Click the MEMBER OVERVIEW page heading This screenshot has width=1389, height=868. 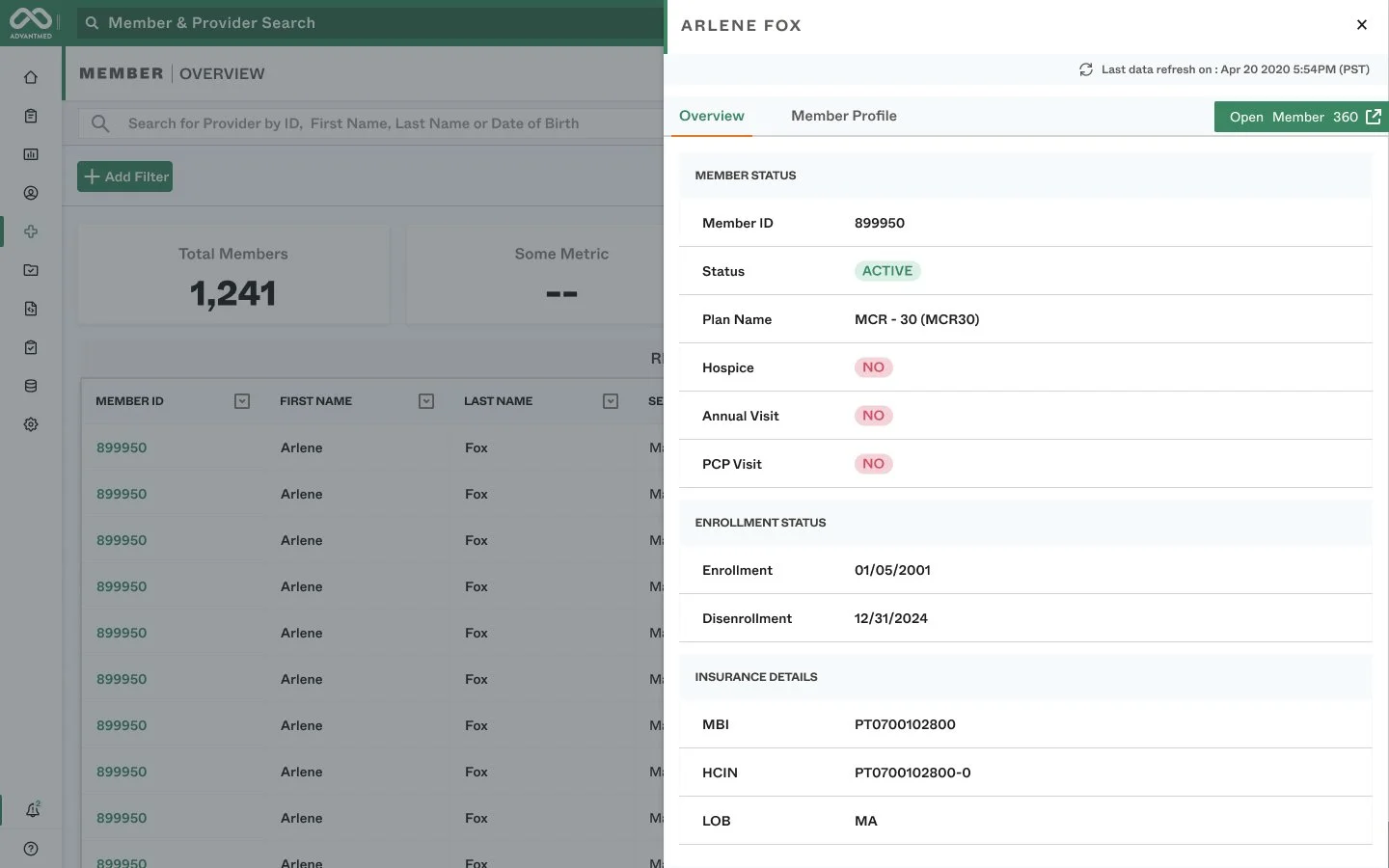[172, 73]
